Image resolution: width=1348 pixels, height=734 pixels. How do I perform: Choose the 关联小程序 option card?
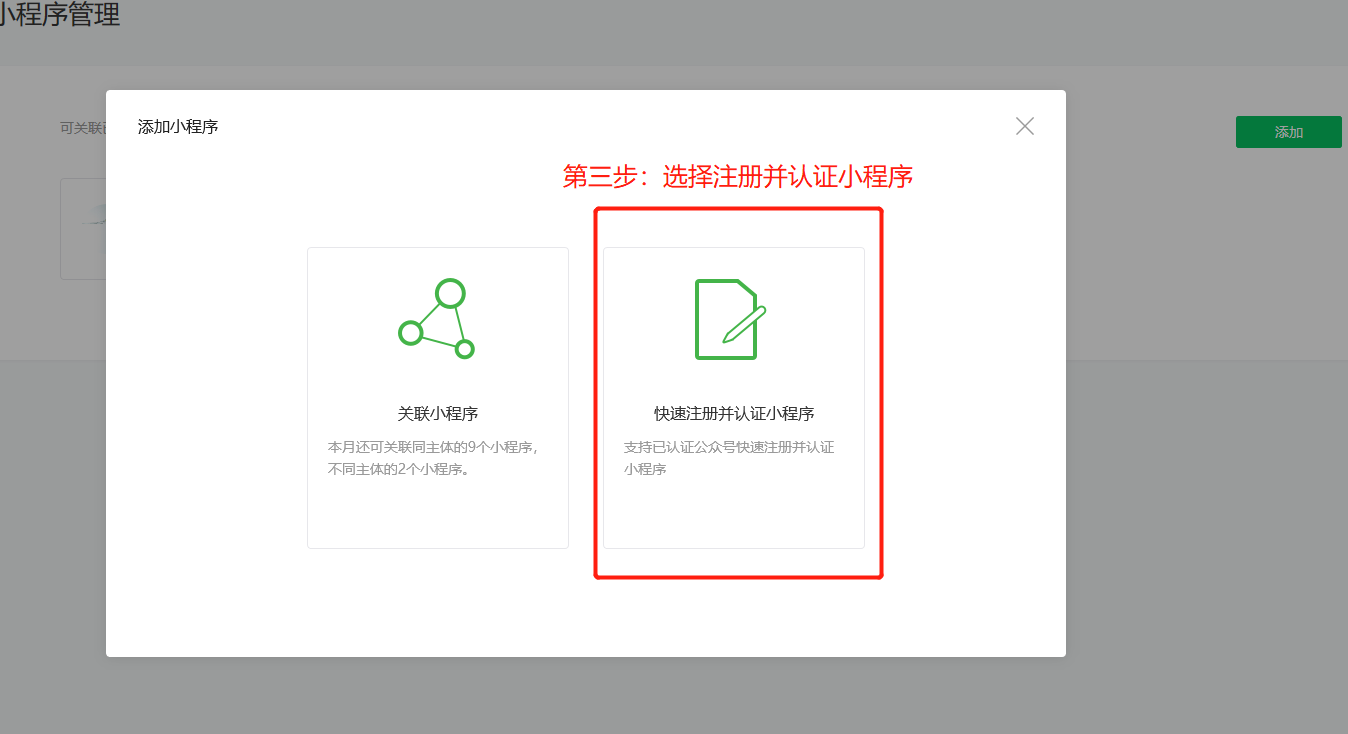pyautogui.click(x=437, y=397)
